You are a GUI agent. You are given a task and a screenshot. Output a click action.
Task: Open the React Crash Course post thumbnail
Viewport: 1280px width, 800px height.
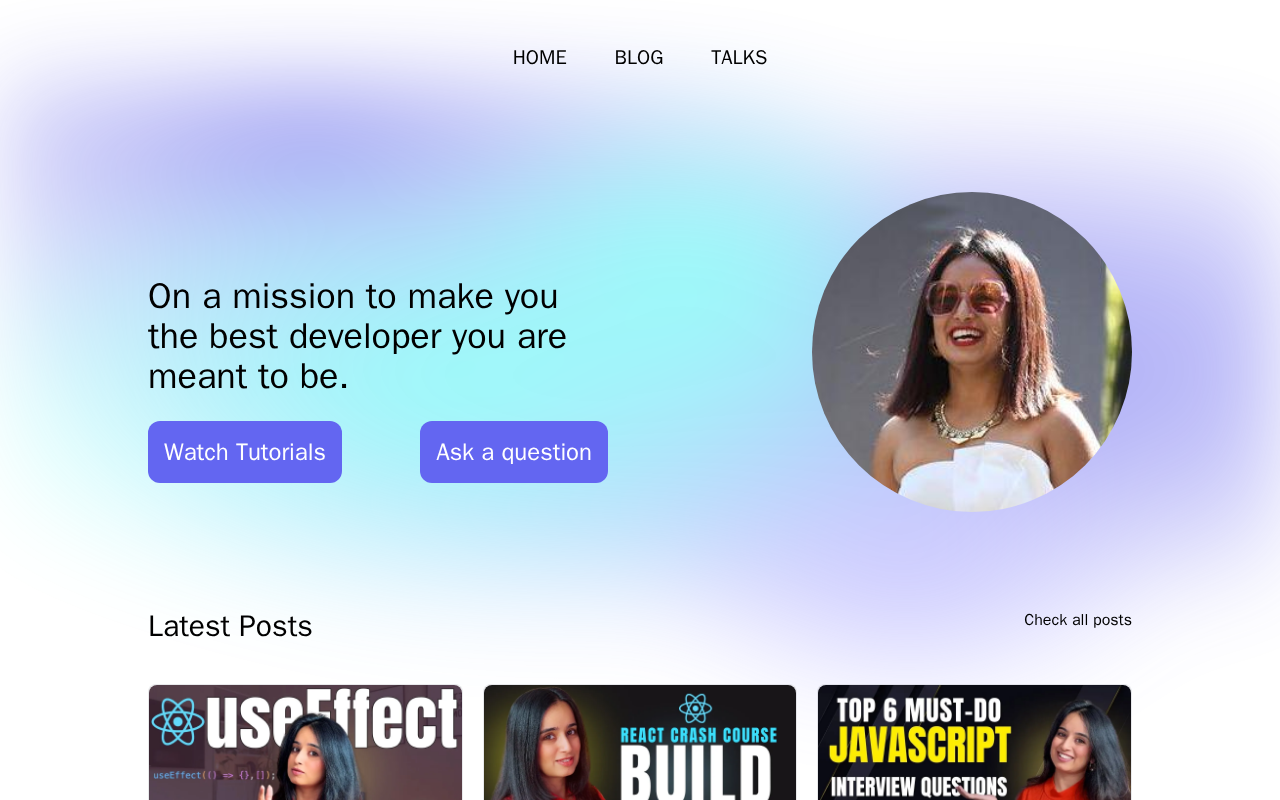[640, 742]
